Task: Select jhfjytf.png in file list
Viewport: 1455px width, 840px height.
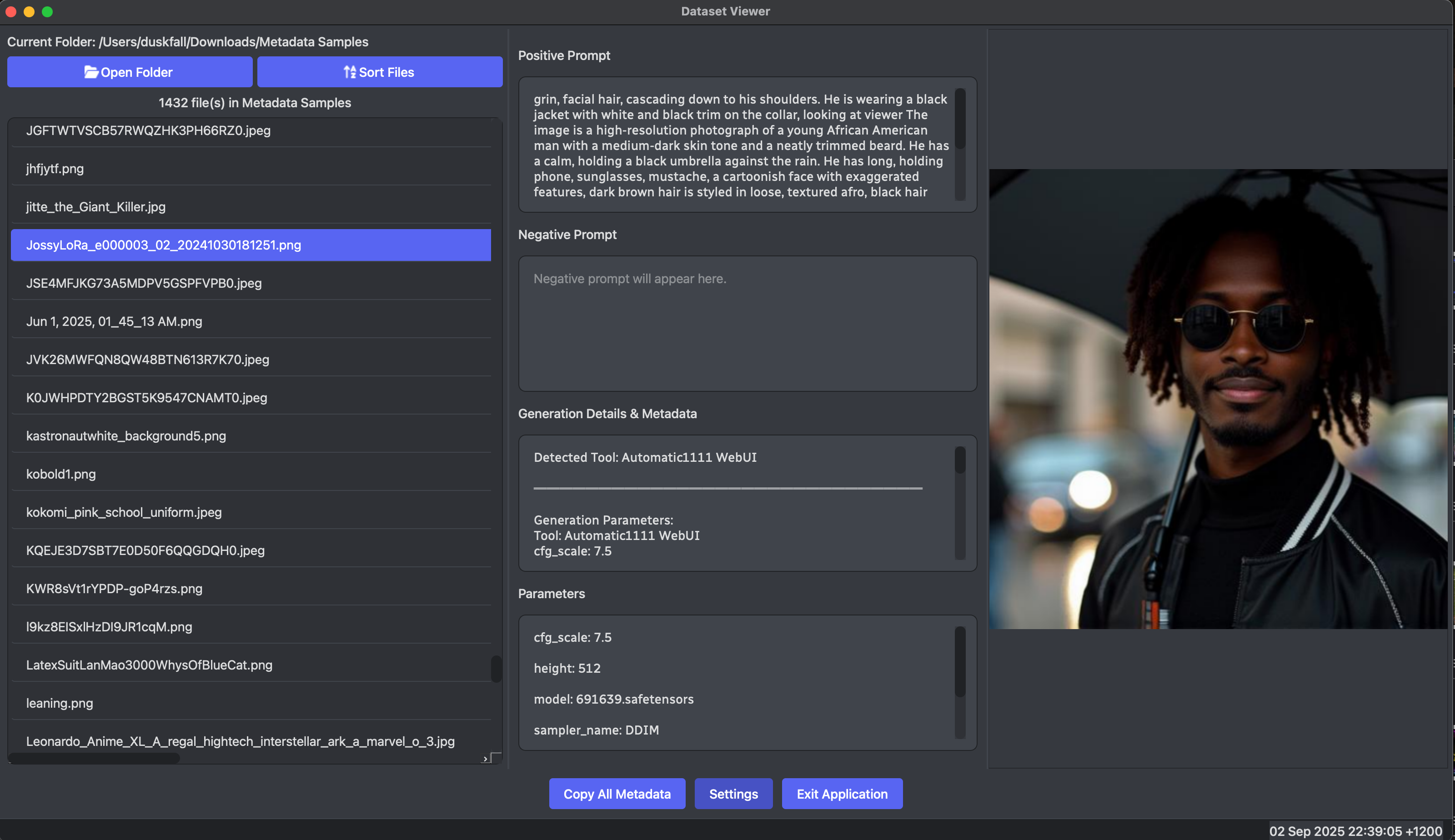Action: tap(55, 169)
